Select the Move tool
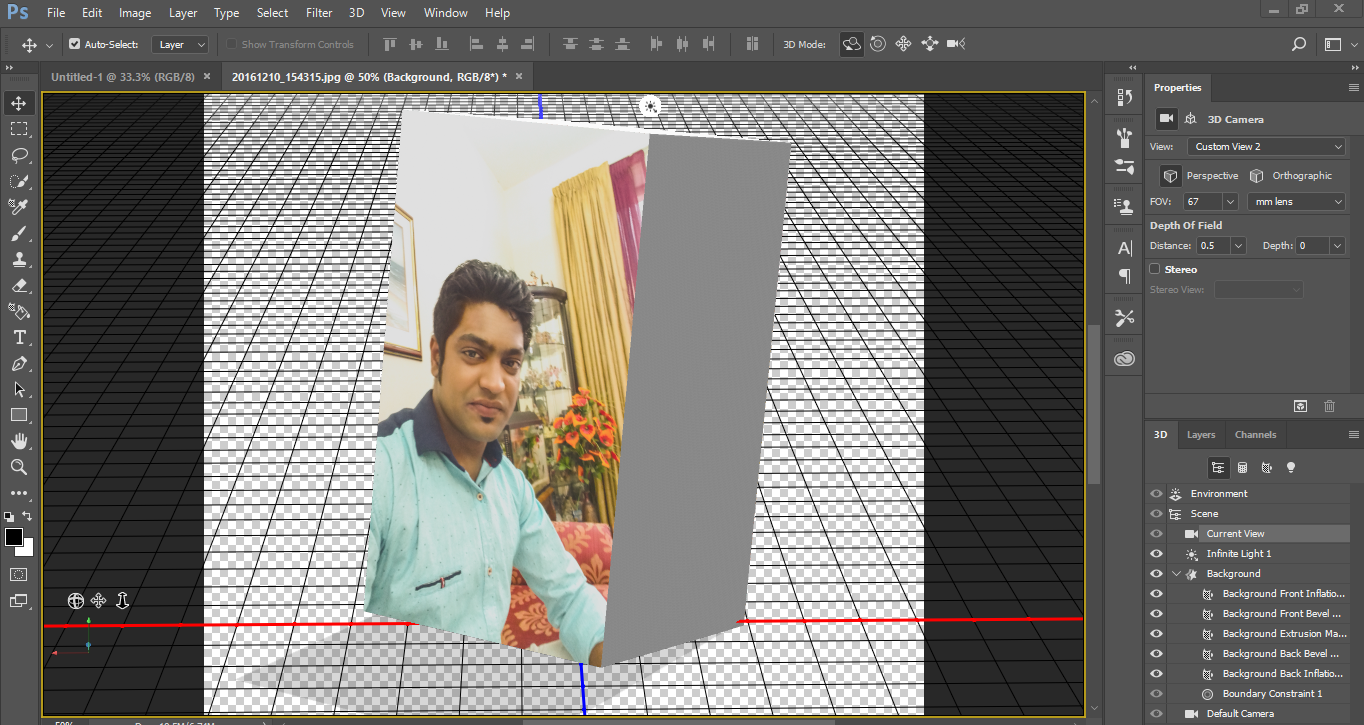The width and height of the screenshot is (1364, 725). pos(18,102)
